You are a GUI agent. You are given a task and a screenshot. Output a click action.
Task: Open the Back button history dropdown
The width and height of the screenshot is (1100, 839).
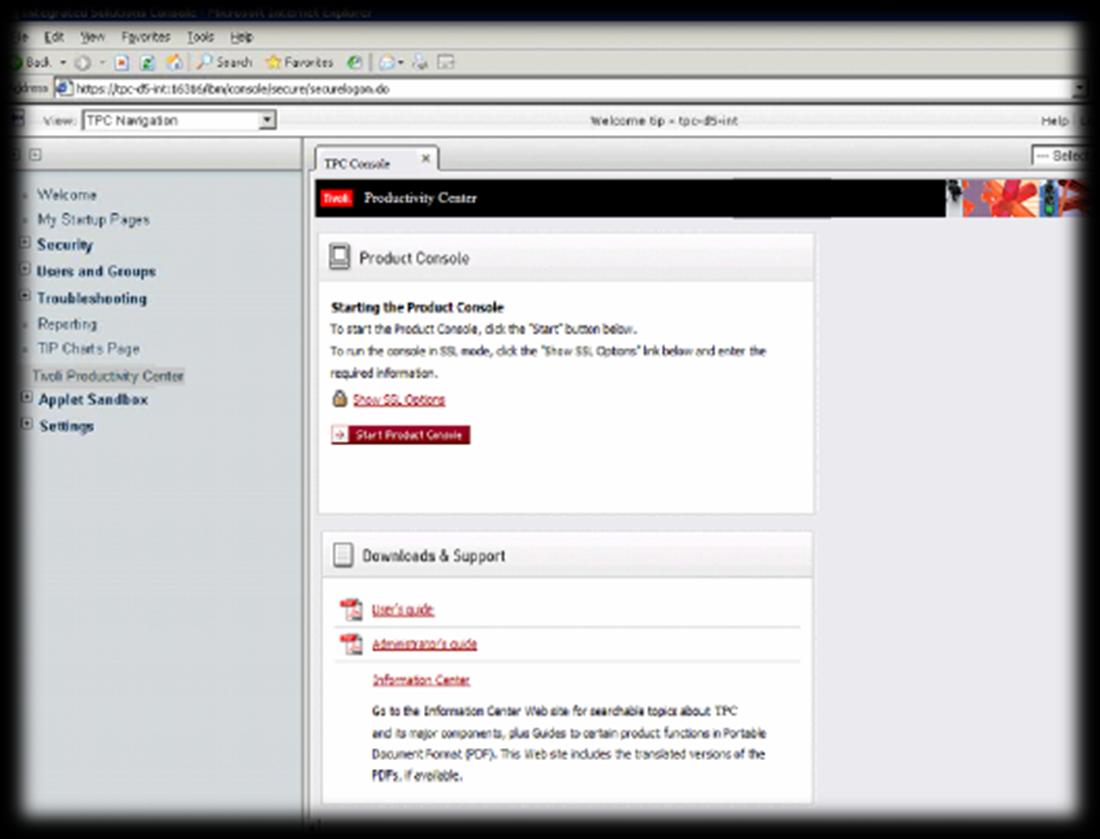click(x=62, y=62)
